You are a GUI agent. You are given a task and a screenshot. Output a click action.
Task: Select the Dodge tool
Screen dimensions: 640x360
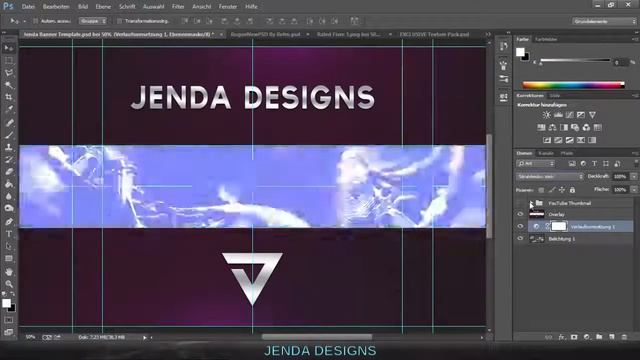9,209
